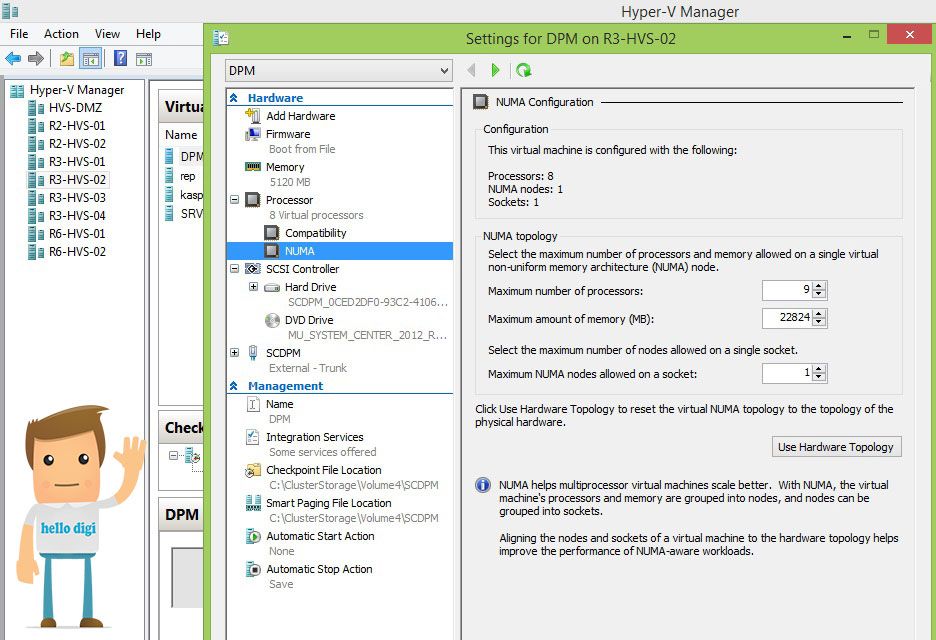936x640 pixels.
Task: Click the green Next play arrow in Settings
Action: (495, 70)
